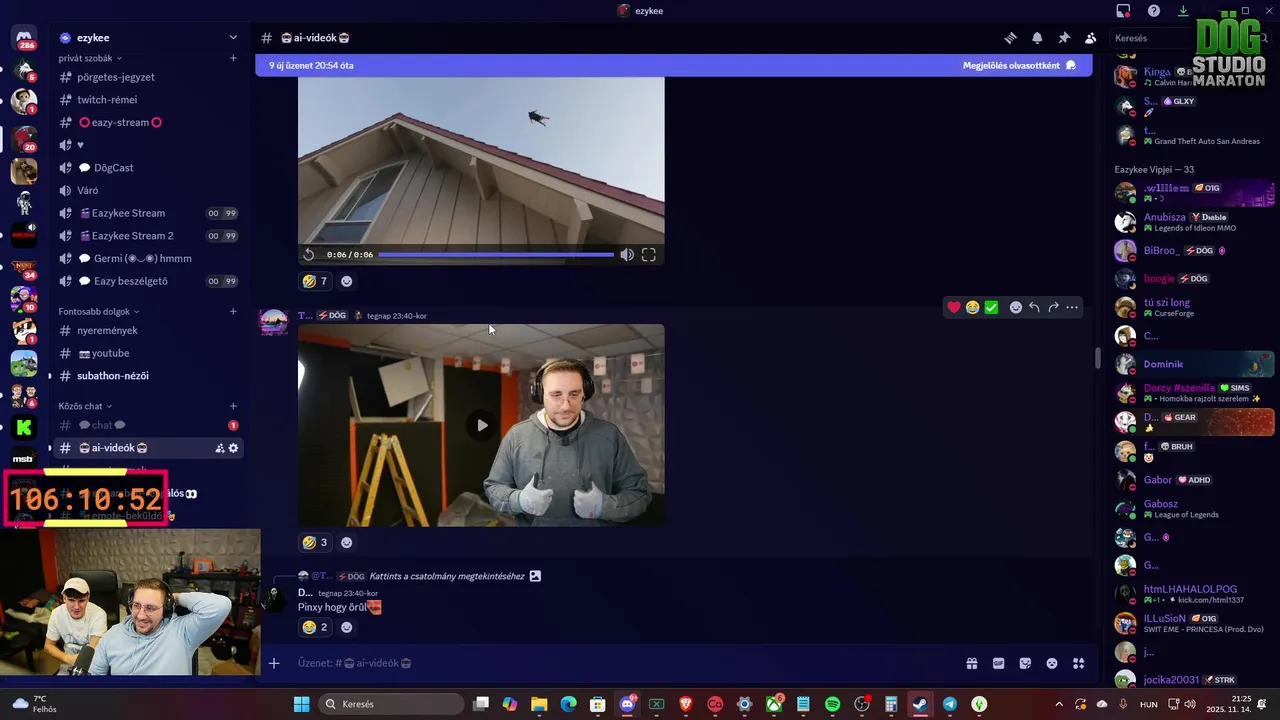This screenshot has height=720, width=1280.
Task: Open gift Nitro icon in message box
Action: click(x=971, y=663)
